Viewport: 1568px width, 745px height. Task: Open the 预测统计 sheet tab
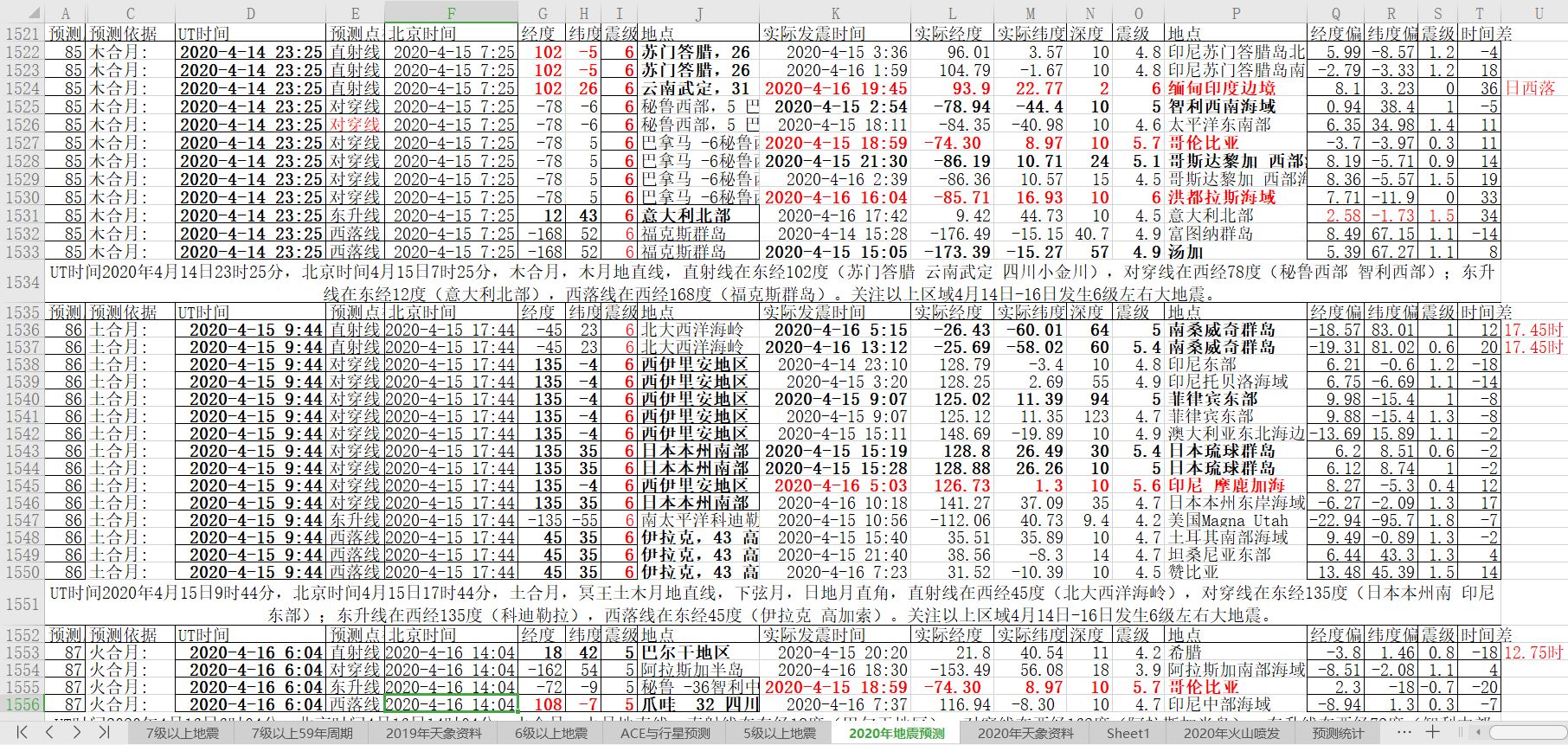pyautogui.click(x=1338, y=734)
